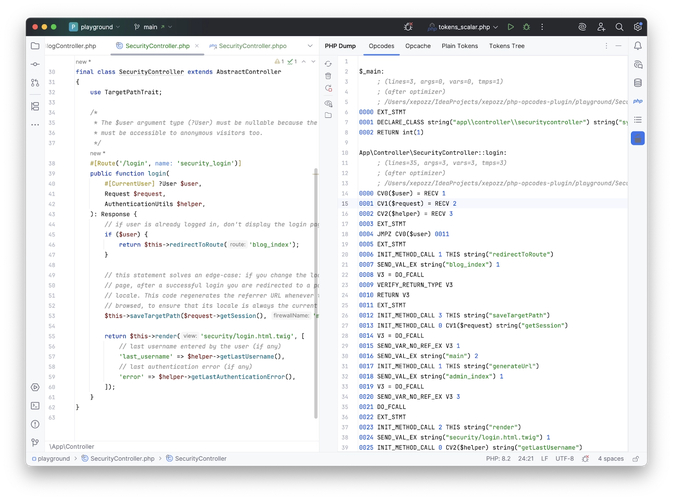Show more tool windows via ellipsis

(35, 125)
